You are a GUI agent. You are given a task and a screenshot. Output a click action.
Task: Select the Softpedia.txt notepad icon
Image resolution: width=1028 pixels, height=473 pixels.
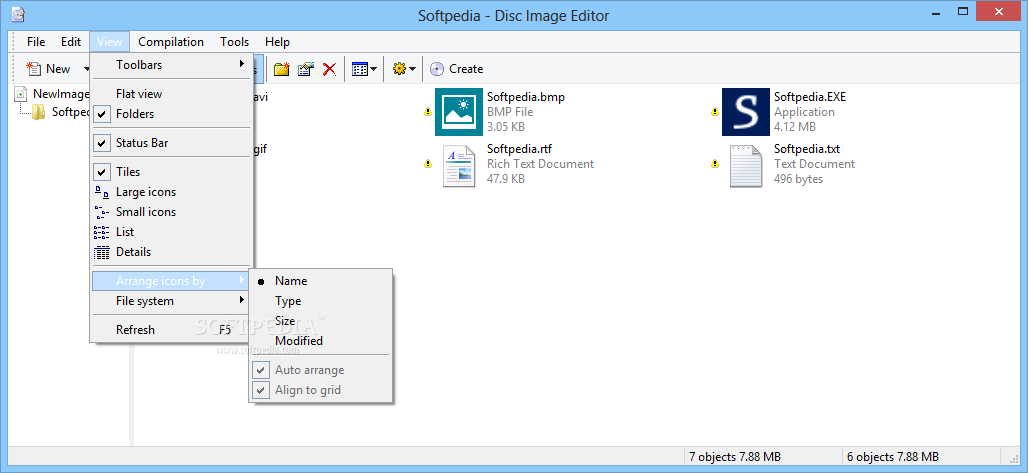[x=746, y=165]
